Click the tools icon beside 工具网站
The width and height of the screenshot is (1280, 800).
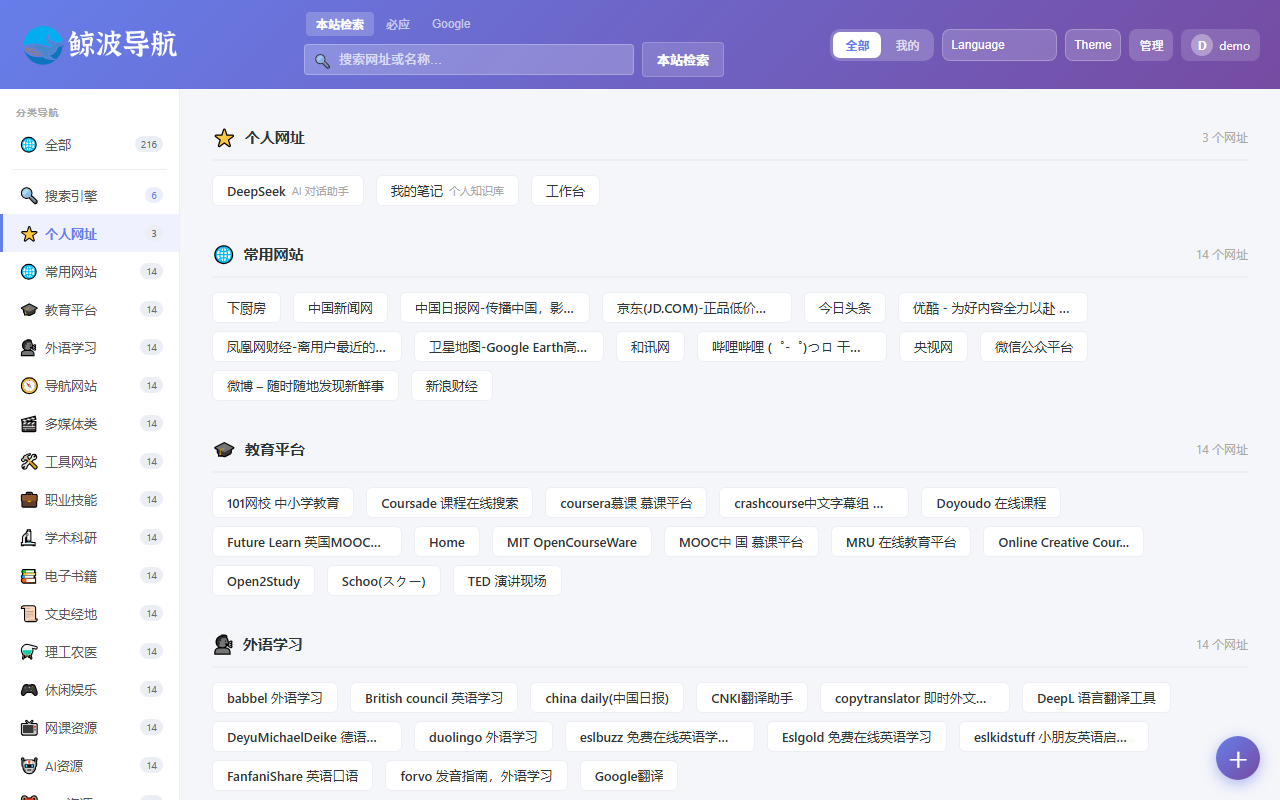point(29,462)
